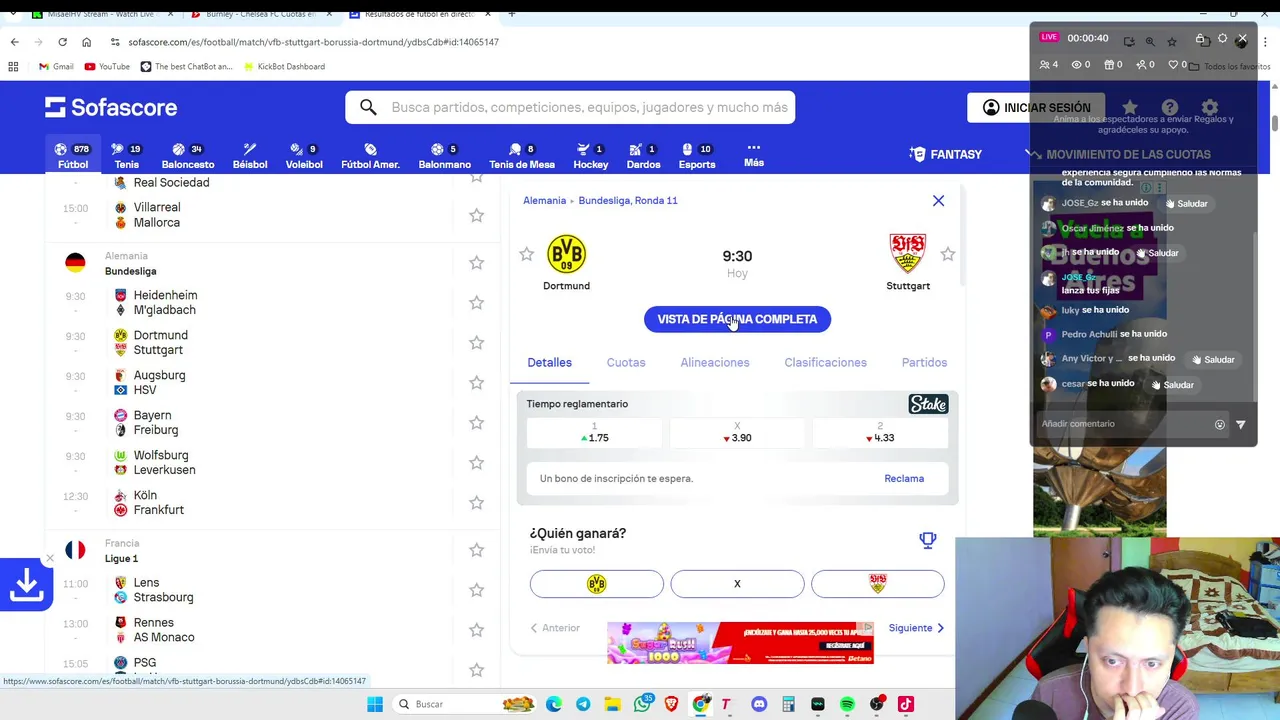1280x720 pixels.
Task: Open the Fútbol sport category
Action: [x=72, y=155]
